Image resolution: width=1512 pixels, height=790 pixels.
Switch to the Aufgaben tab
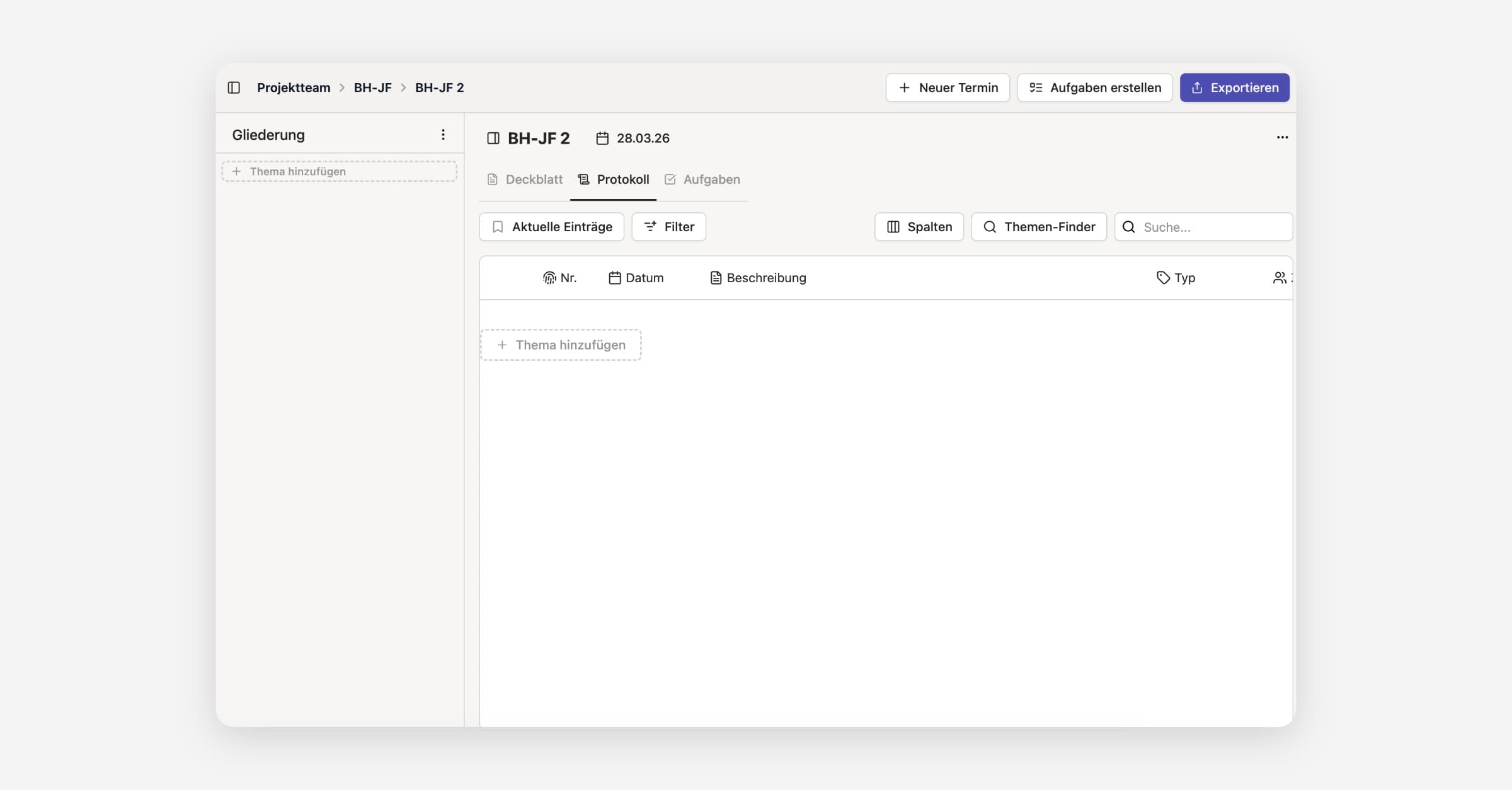tap(702, 180)
